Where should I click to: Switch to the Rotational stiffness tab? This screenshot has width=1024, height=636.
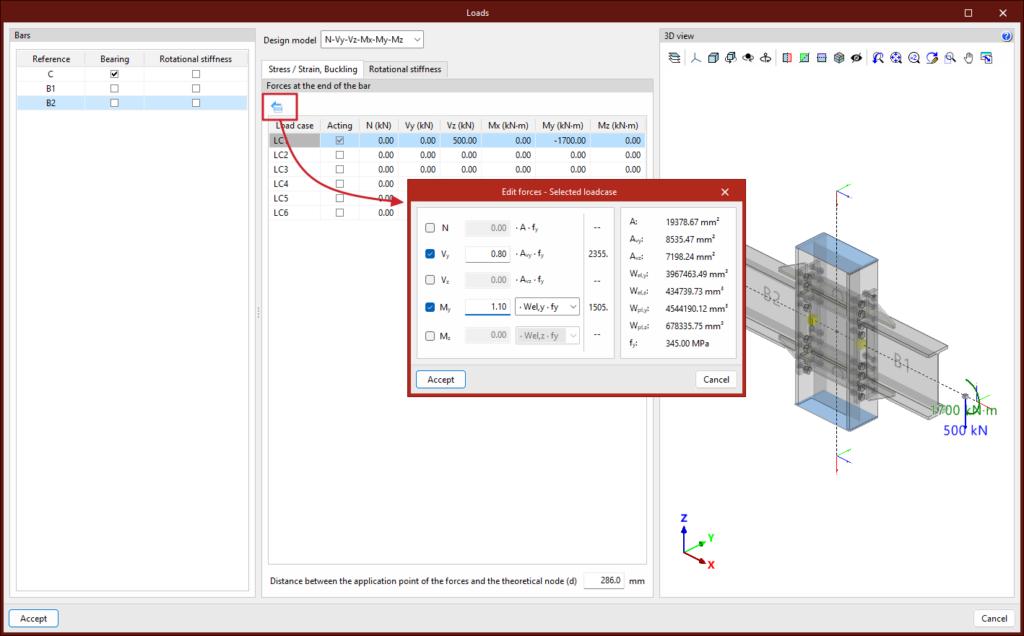click(x=405, y=69)
